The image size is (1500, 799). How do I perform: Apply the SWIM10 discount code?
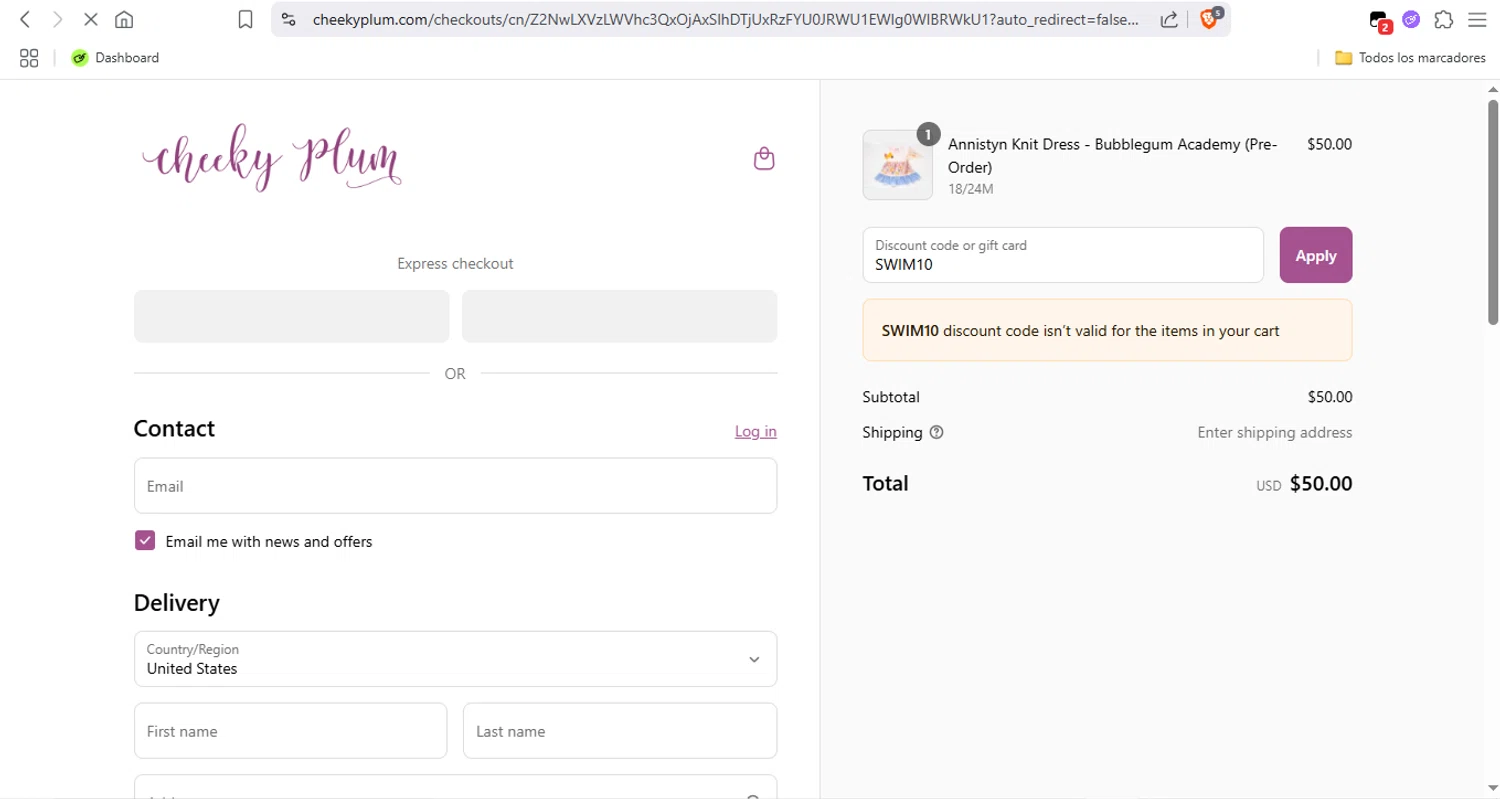[1316, 255]
